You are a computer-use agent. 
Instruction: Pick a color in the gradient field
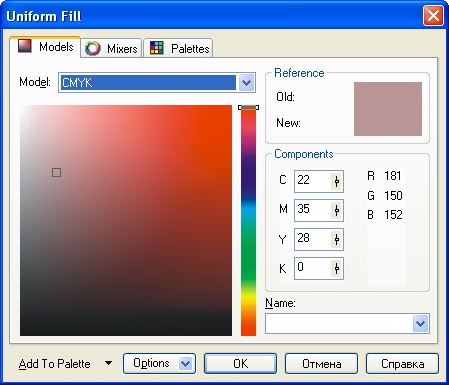click(x=126, y=220)
